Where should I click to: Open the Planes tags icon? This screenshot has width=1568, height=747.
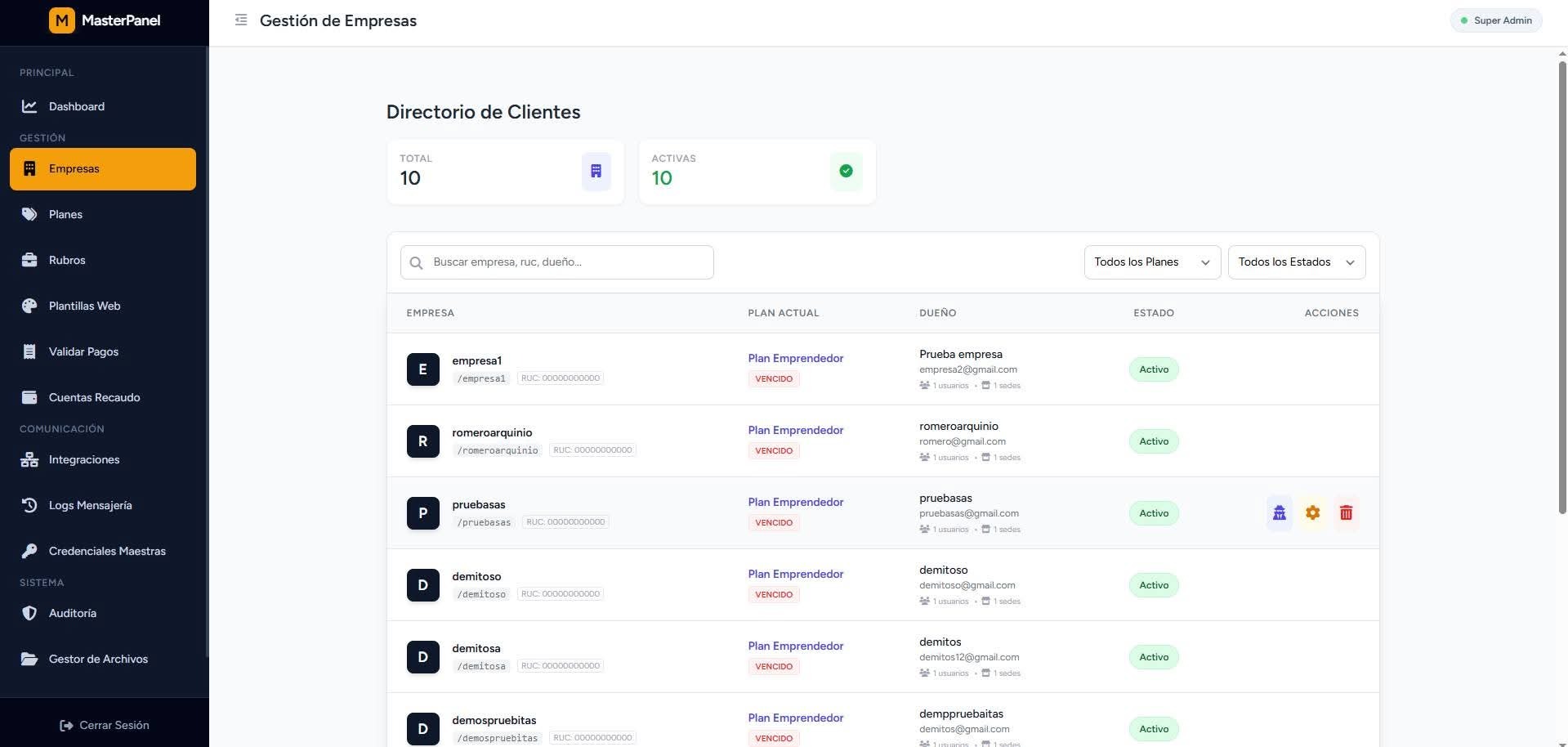29,214
